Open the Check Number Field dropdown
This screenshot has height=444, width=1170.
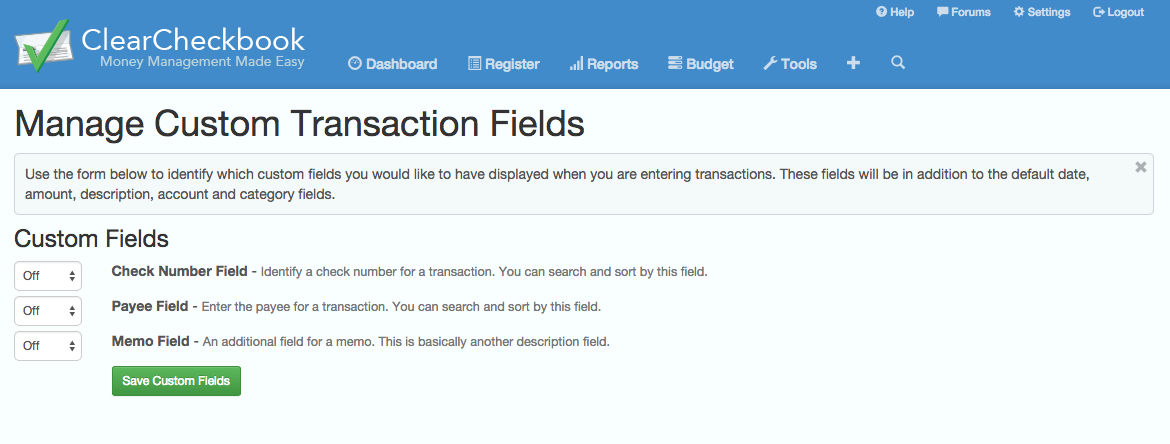click(x=48, y=275)
